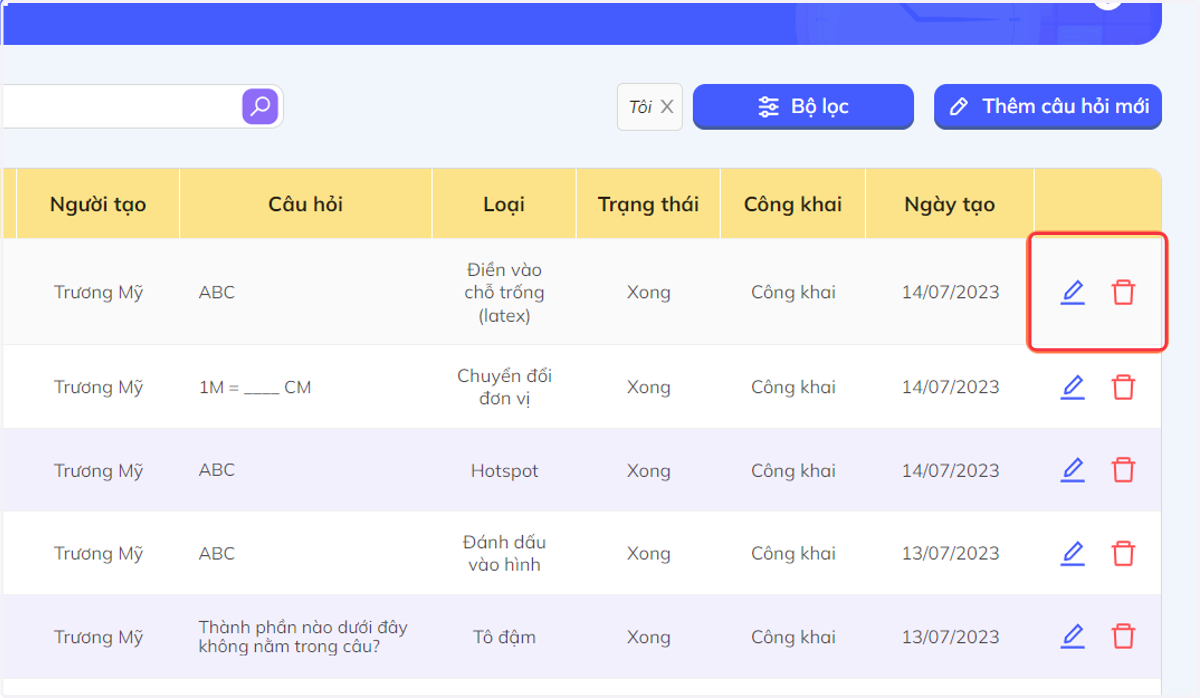Click the pencil icon in Thêm câu hỏi mới
The image size is (1200, 698).
958,107
